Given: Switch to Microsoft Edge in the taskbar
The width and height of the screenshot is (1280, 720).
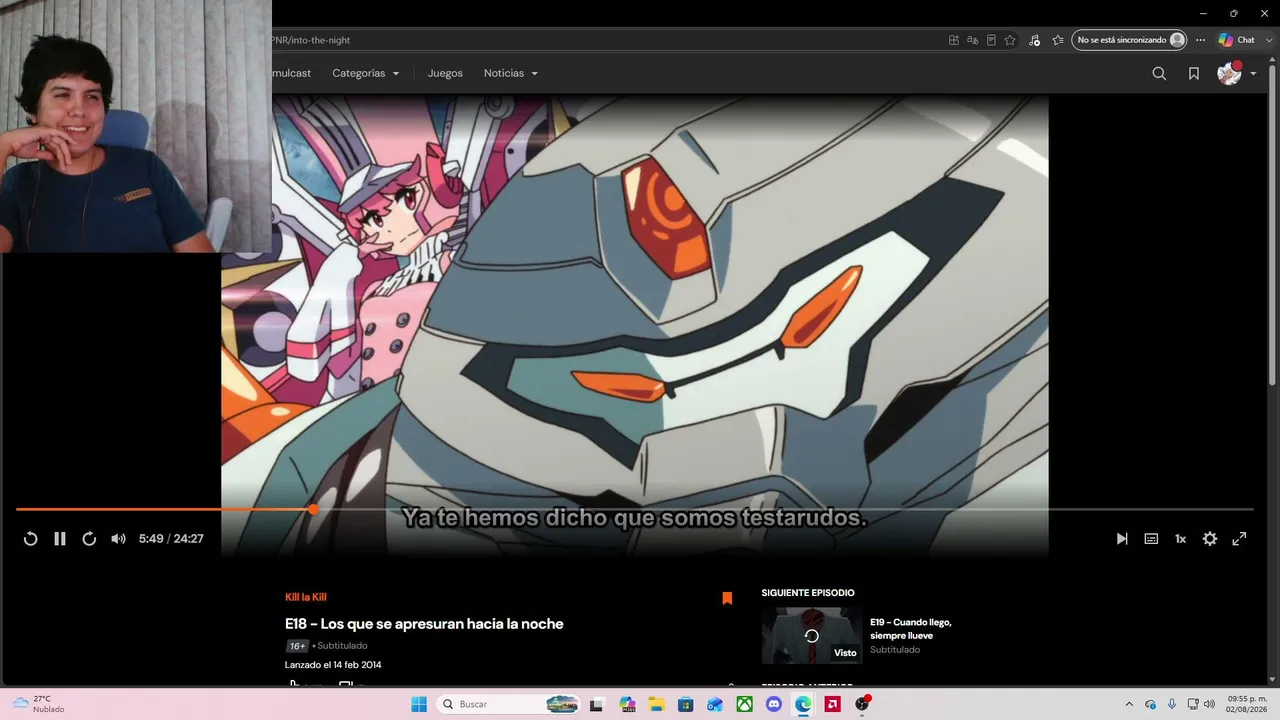Looking at the screenshot, I should click(803, 704).
